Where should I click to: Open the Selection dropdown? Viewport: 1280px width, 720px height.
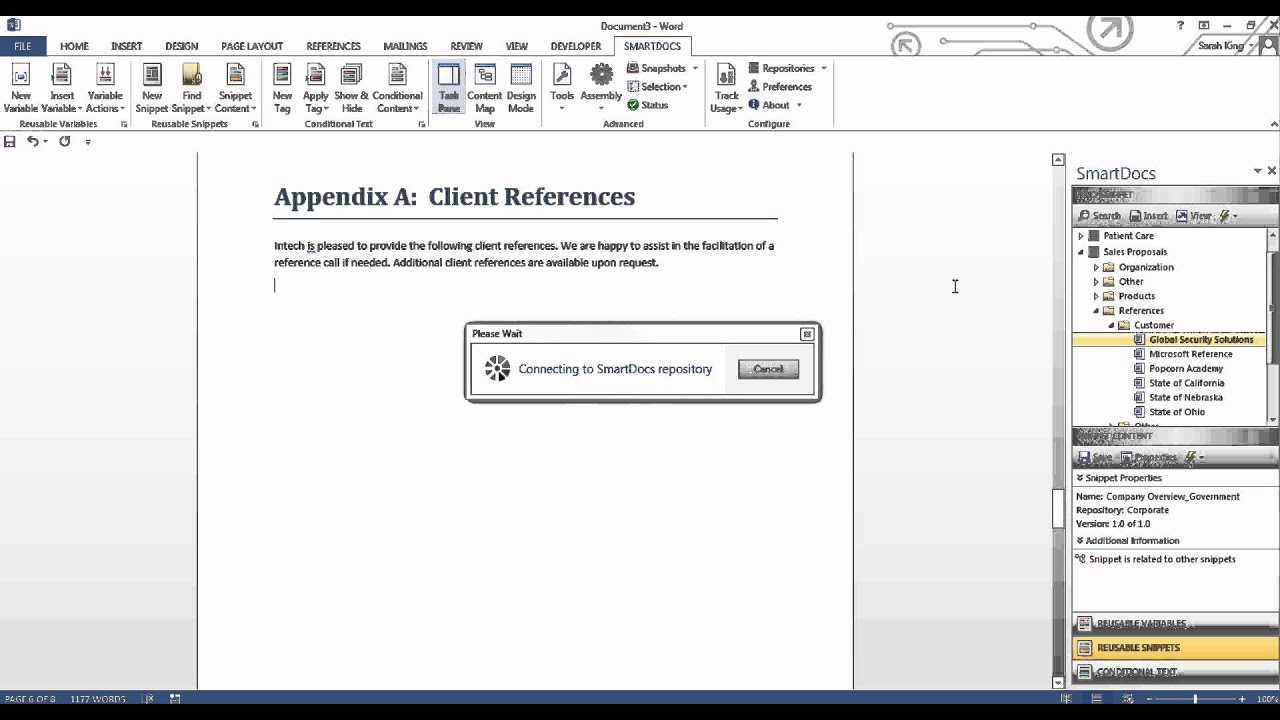coord(657,87)
